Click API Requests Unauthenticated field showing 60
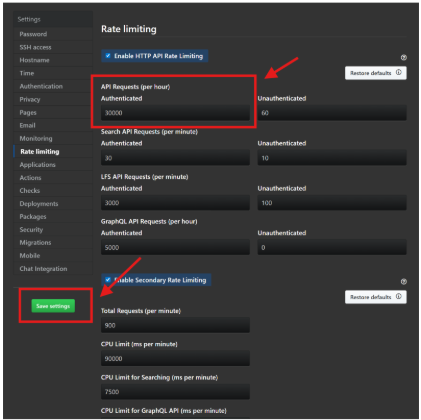Viewport: 421px width, 420px height. click(332, 113)
